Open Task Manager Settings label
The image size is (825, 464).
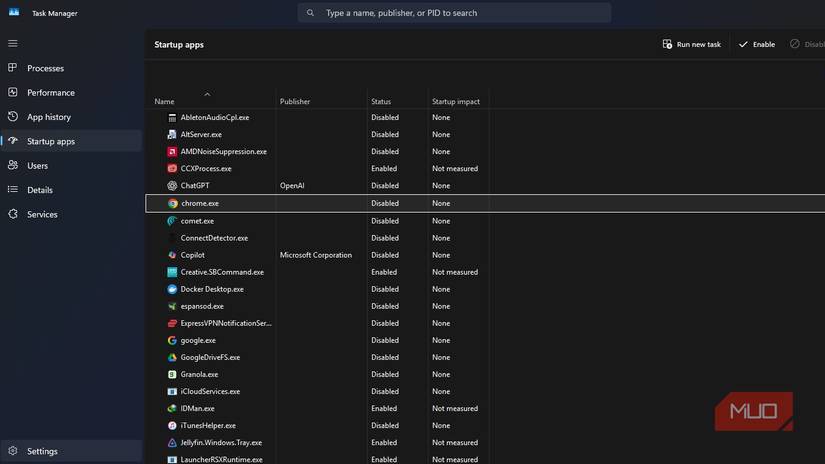42,451
